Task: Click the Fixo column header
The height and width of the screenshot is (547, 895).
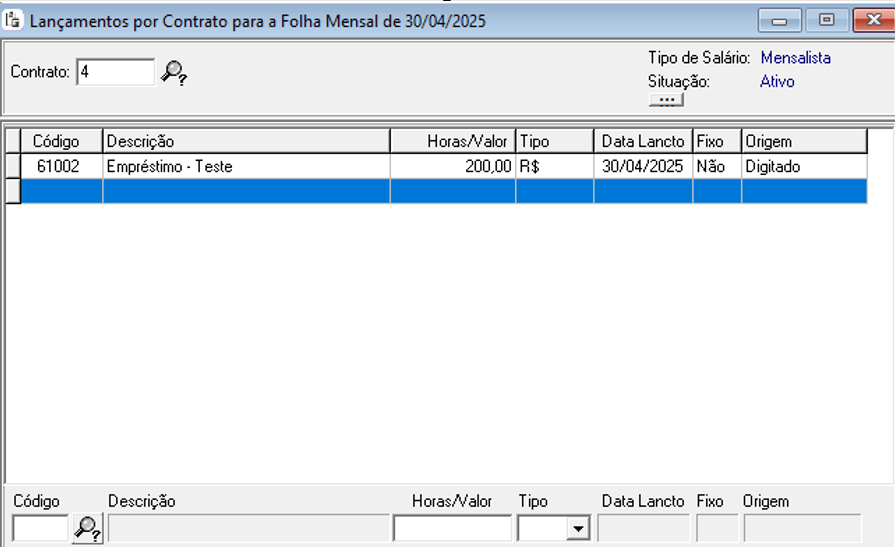Action: (x=716, y=141)
